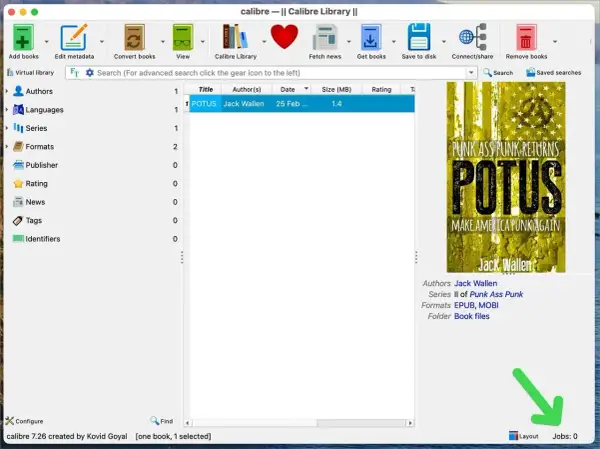Screen dimensions: 600x449
Task: Toggle full text search icon in search bar
Action: [75, 73]
